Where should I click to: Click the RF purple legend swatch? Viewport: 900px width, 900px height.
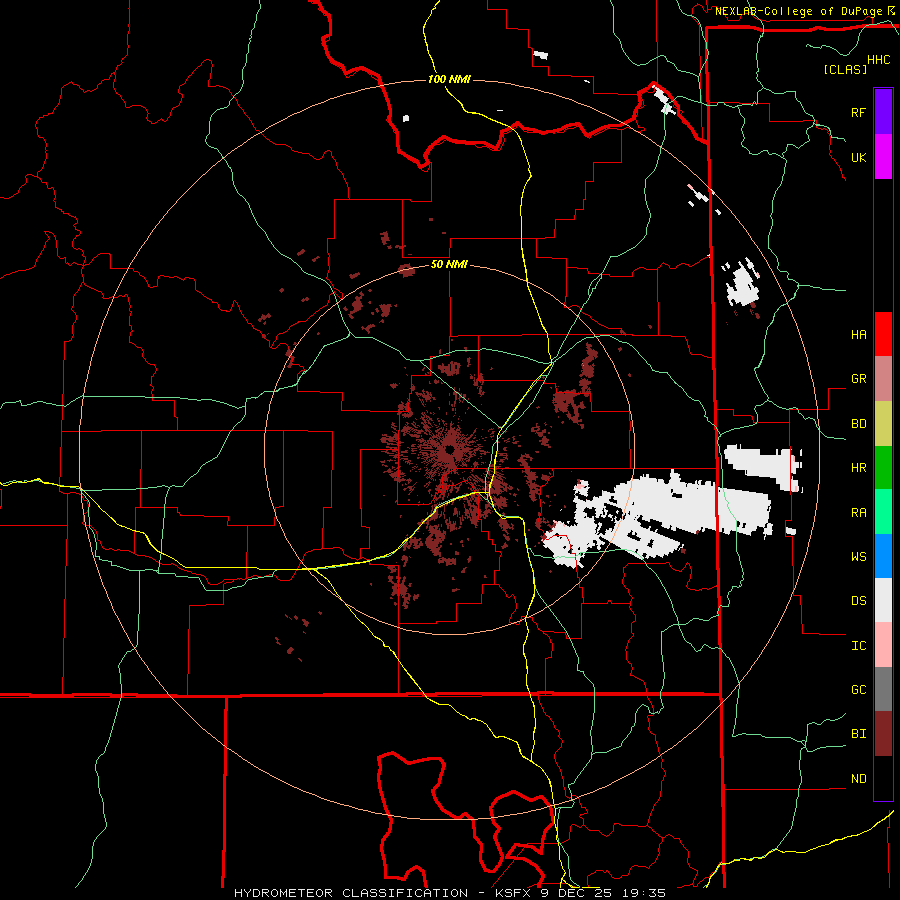[x=883, y=112]
